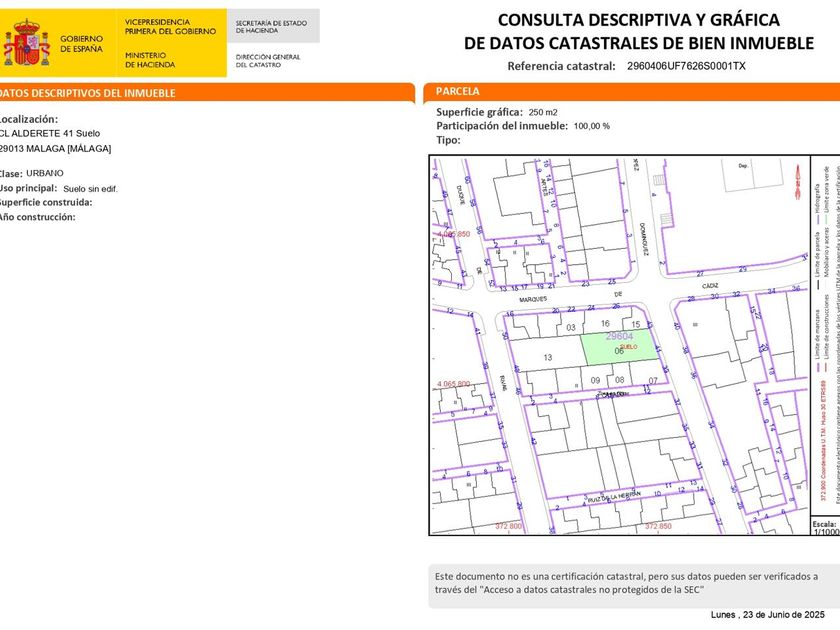Click the 'Referencia catastral:' label
This screenshot has height=630, width=840.
561,66
